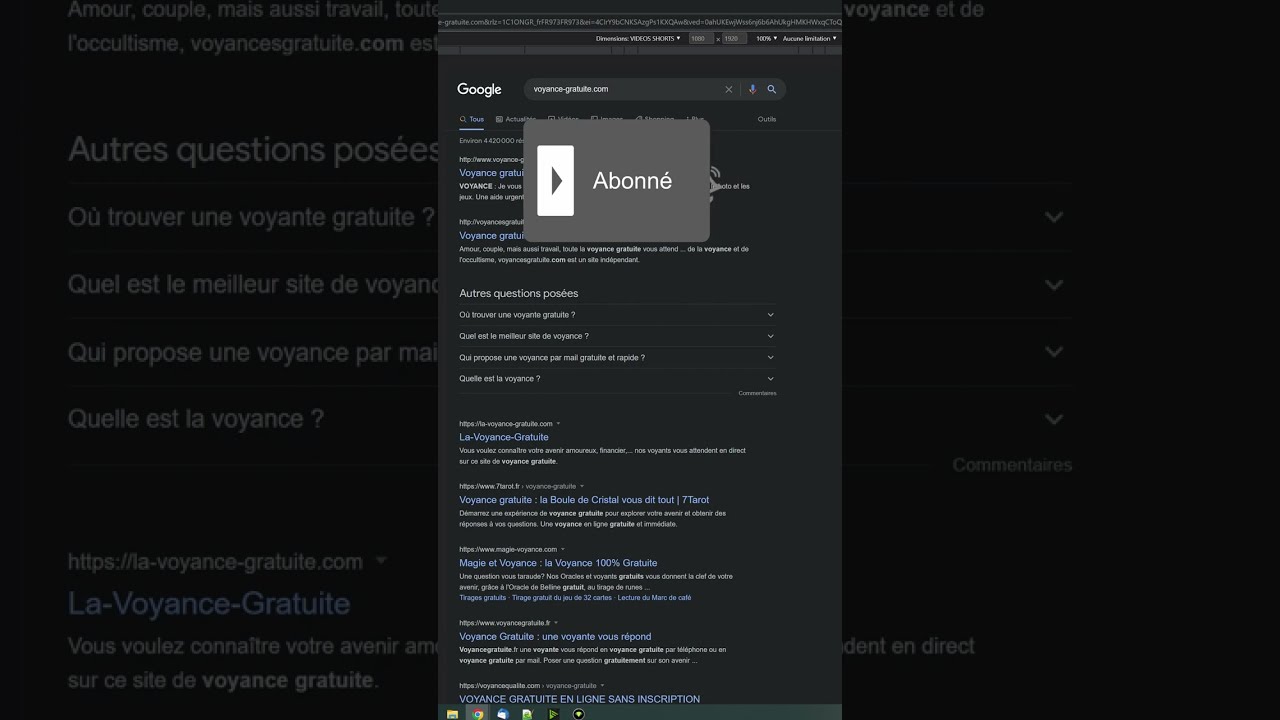Click snippet starting 'Vous voulez connaître votre avenir'

pos(602,456)
